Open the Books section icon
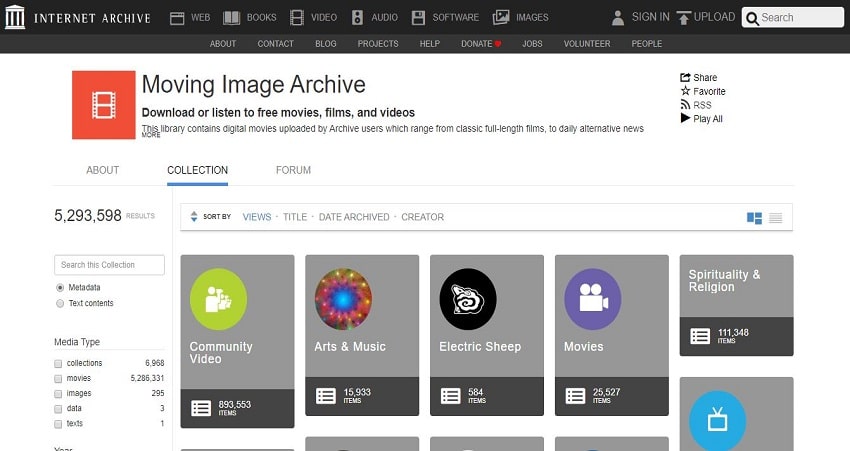Image resolution: width=850 pixels, height=451 pixels. pyautogui.click(x=231, y=18)
